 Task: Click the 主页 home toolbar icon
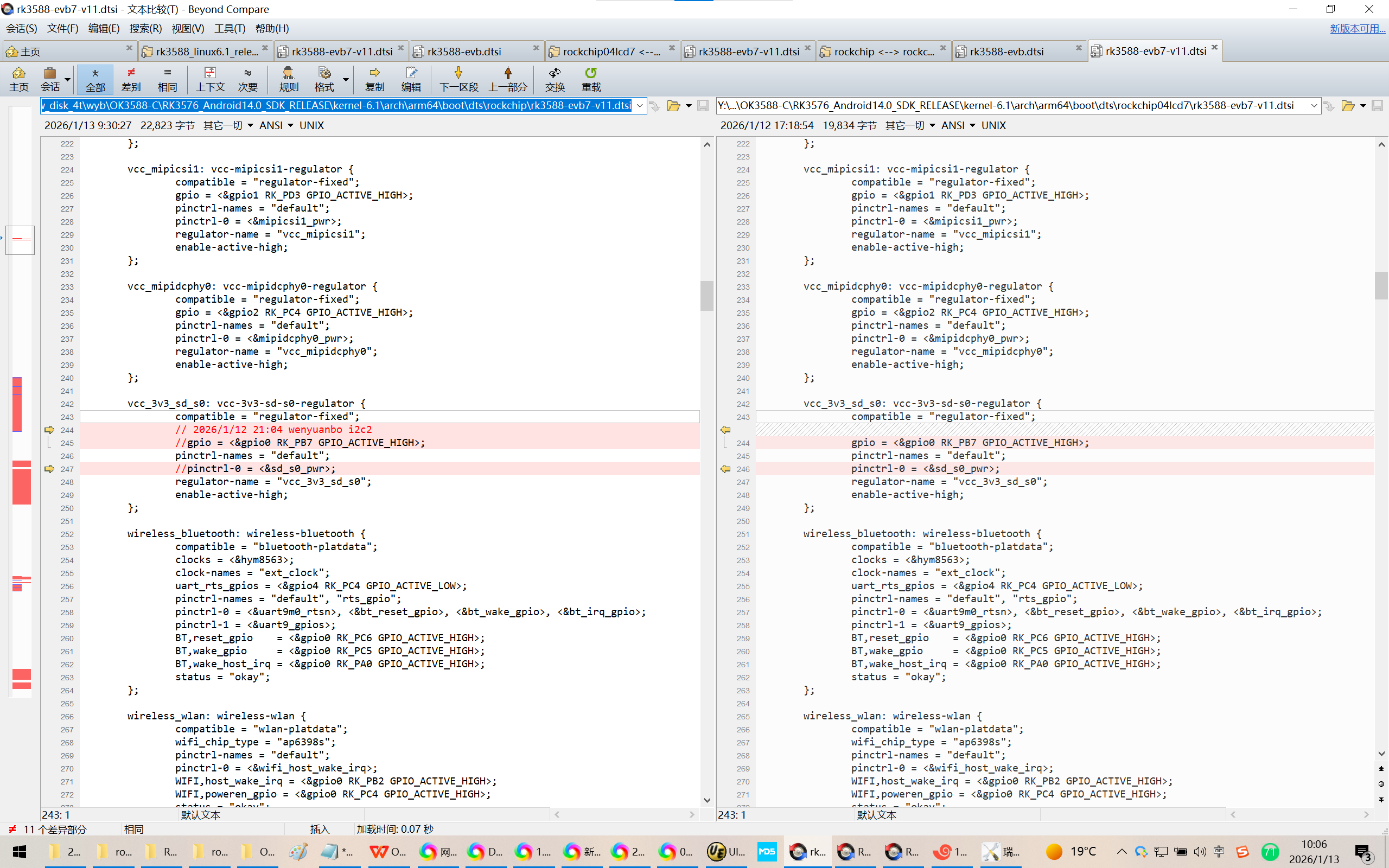[18, 79]
